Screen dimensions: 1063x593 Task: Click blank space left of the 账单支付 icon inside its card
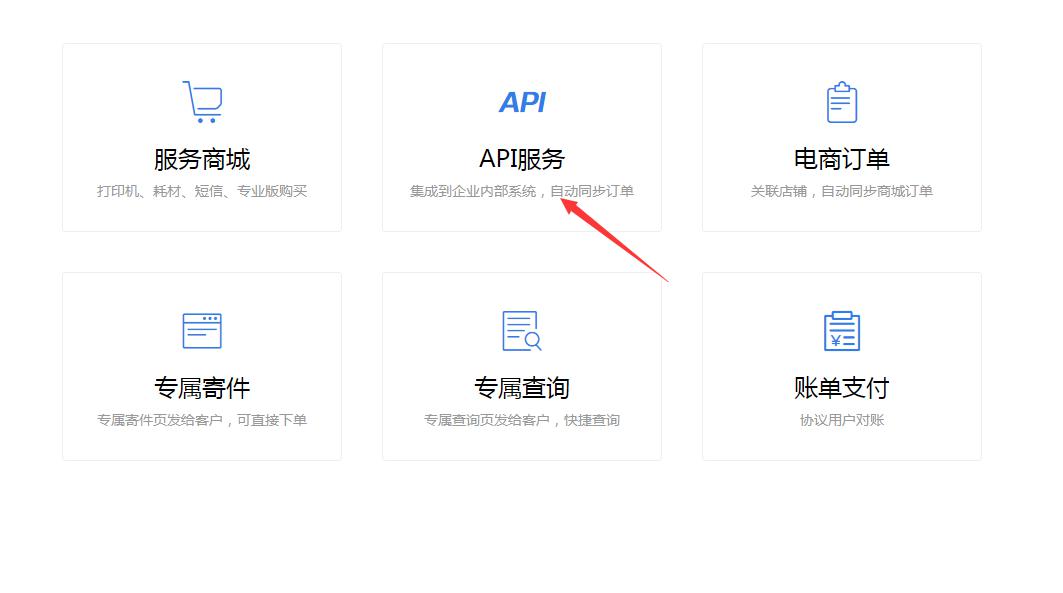pos(760,331)
